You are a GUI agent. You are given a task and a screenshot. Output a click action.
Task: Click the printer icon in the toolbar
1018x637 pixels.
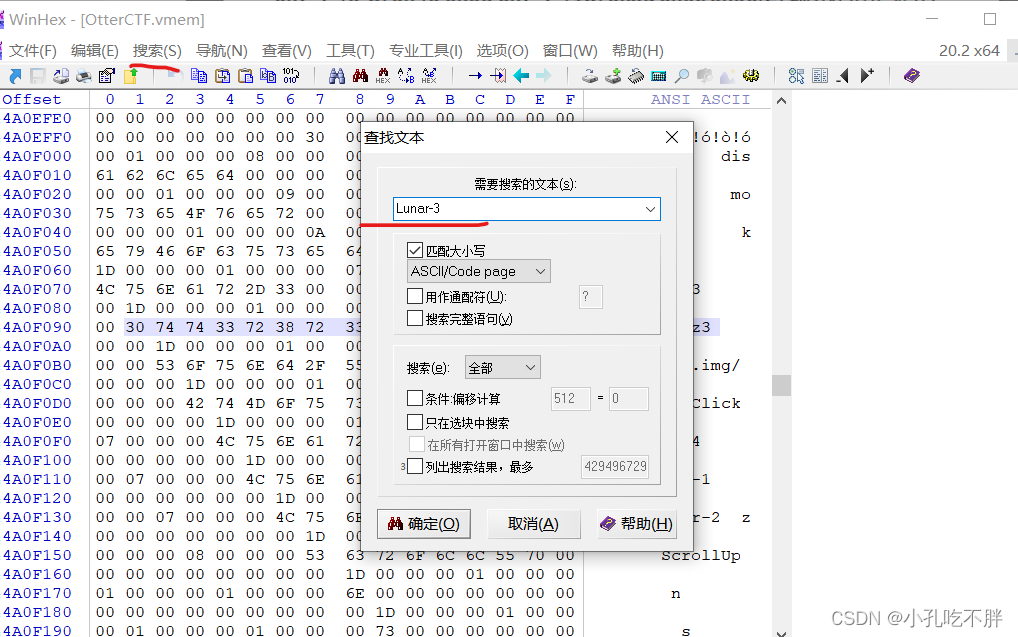click(84, 76)
